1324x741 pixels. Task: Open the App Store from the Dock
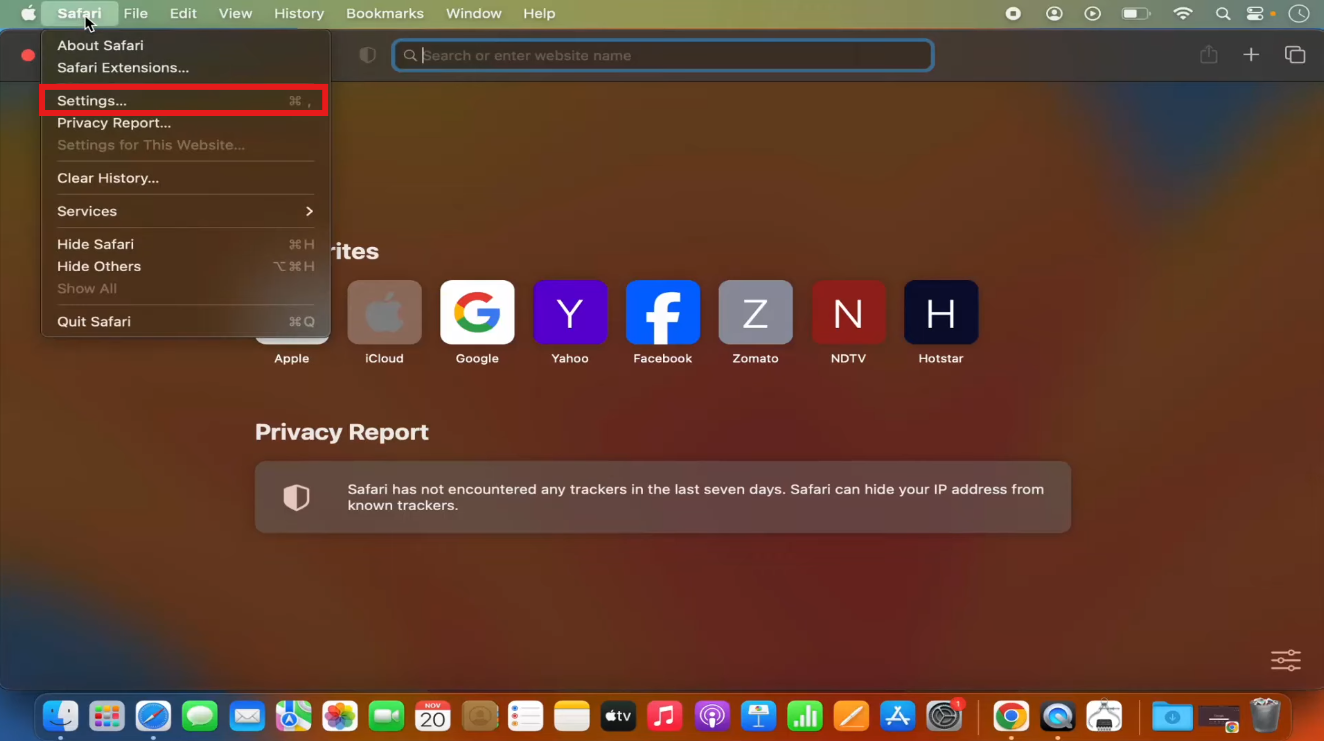tap(897, 716)
